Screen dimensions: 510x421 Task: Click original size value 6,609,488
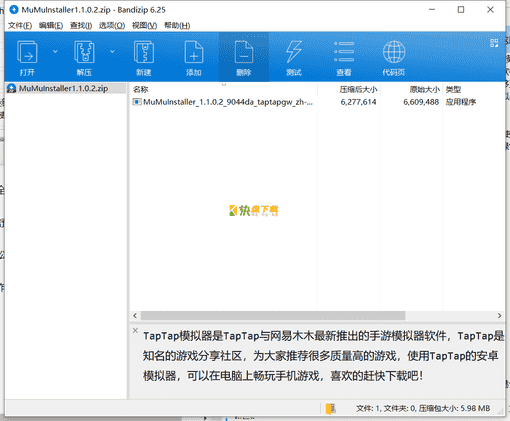coord(421,102)
